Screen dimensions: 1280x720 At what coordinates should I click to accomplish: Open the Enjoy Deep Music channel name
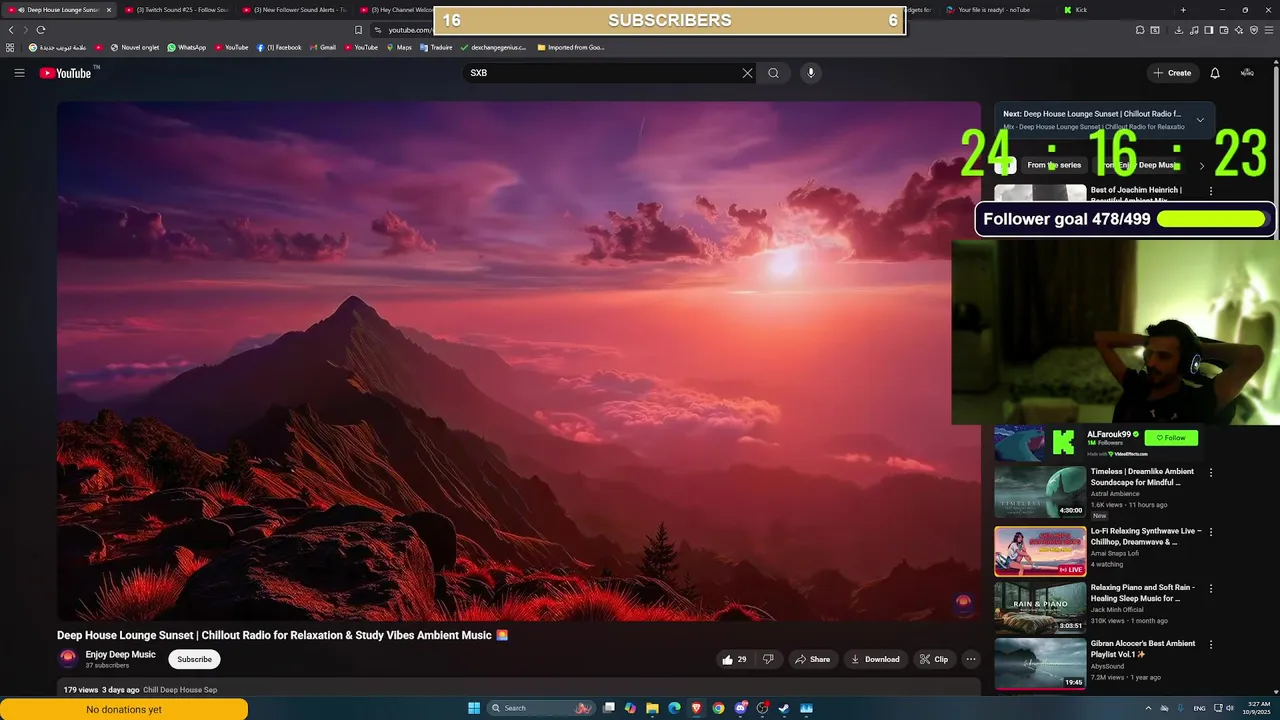(120, 654)
